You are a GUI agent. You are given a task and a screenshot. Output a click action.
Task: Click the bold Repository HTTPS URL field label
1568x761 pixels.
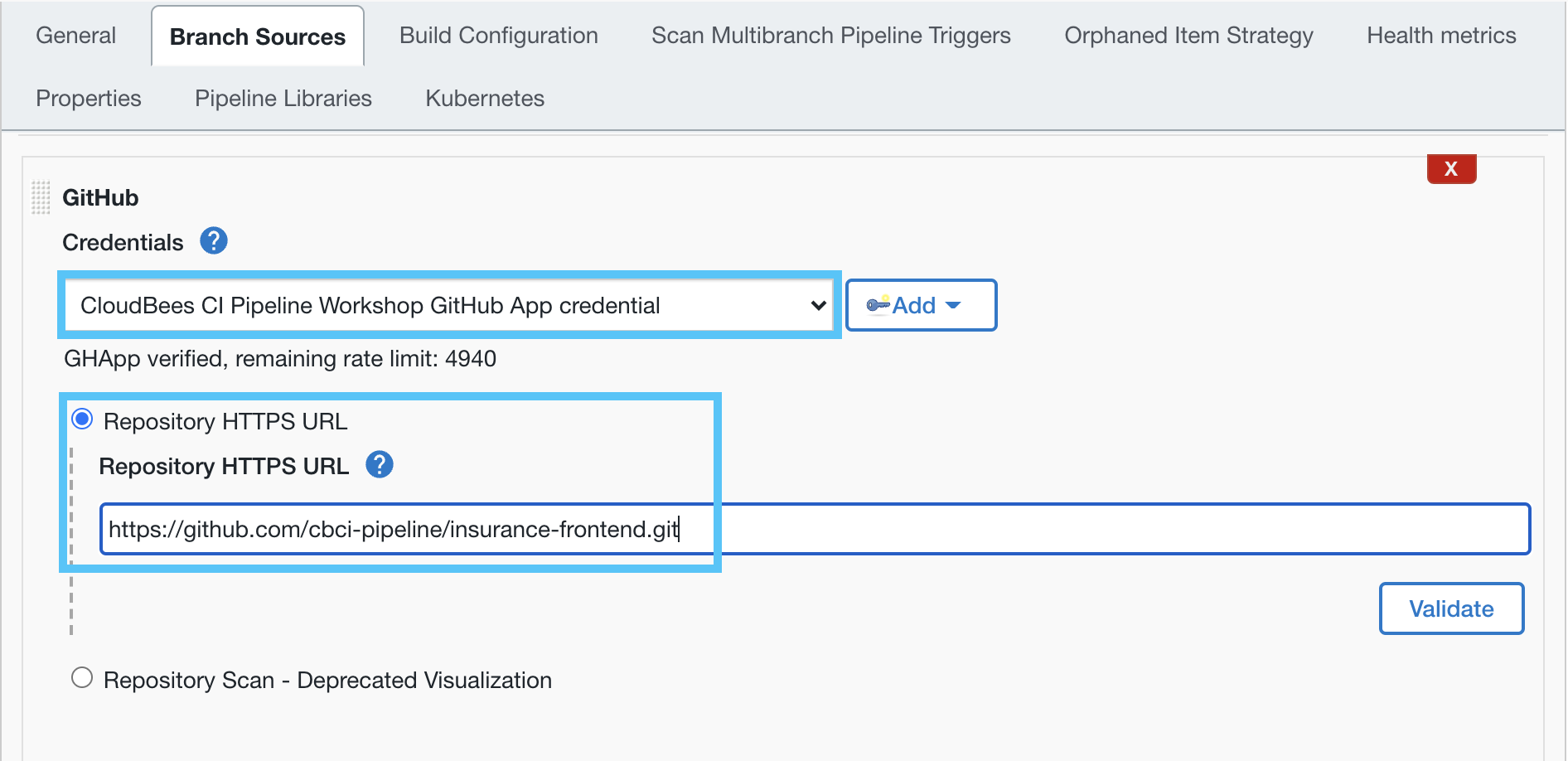pyautogui.click(x=224, y=466)
